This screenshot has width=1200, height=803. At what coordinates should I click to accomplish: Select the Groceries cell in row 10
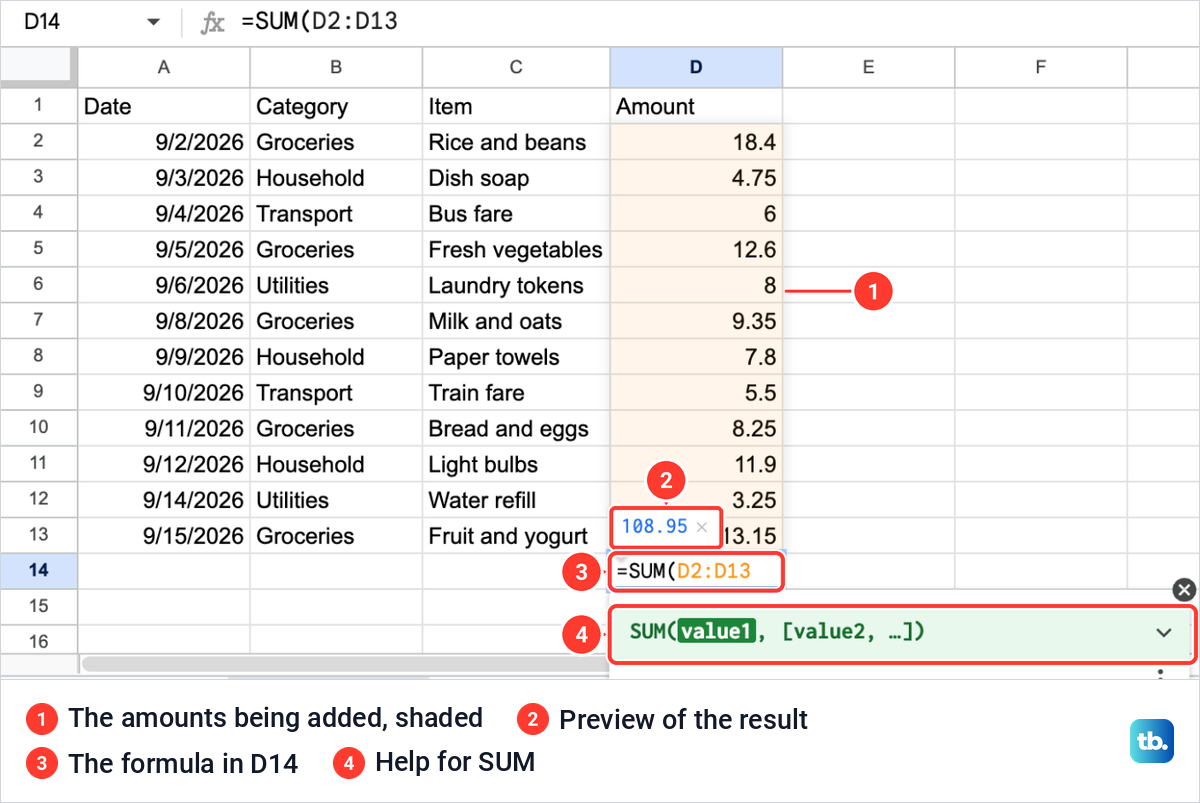(336, 429)
